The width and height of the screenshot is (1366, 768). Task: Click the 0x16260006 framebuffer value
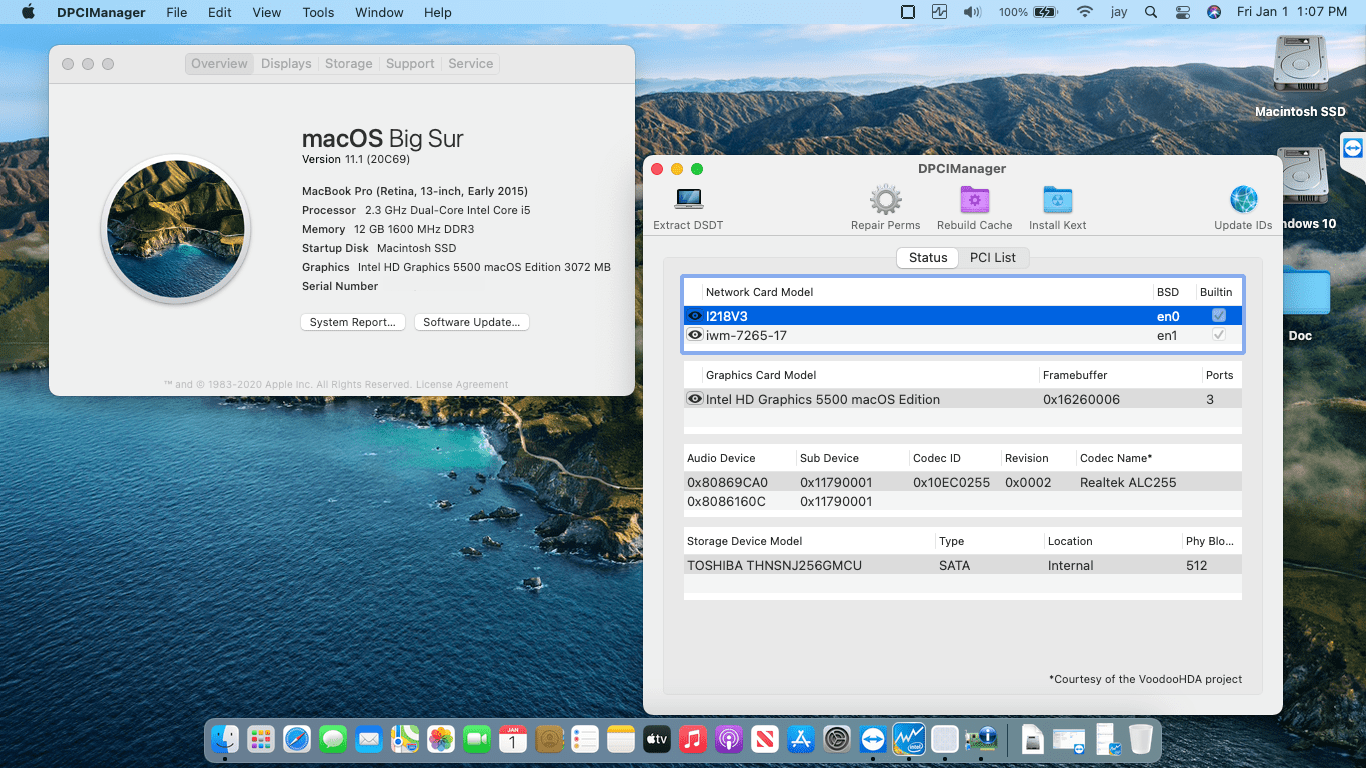(x=1081, y=399)
